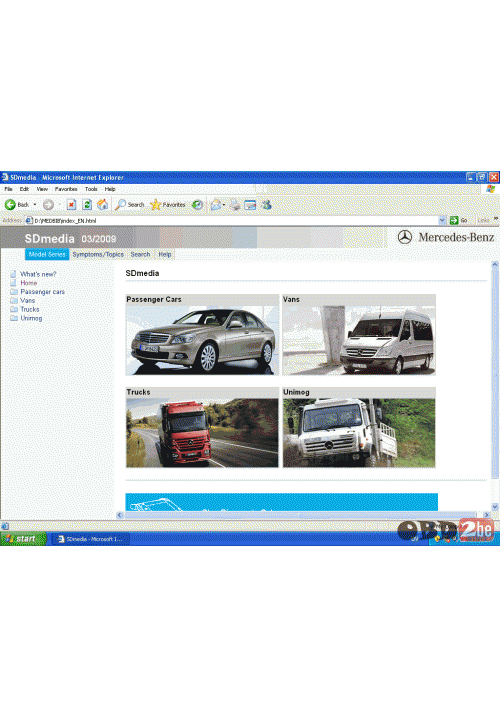
Task: Click the Forward arrow icon
Action: (48, 204)
